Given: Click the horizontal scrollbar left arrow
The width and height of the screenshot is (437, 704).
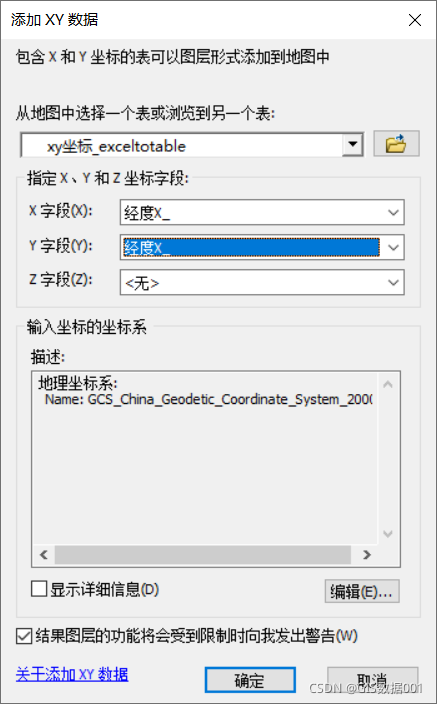Looking at the screenshot, I should pos(44,555).
